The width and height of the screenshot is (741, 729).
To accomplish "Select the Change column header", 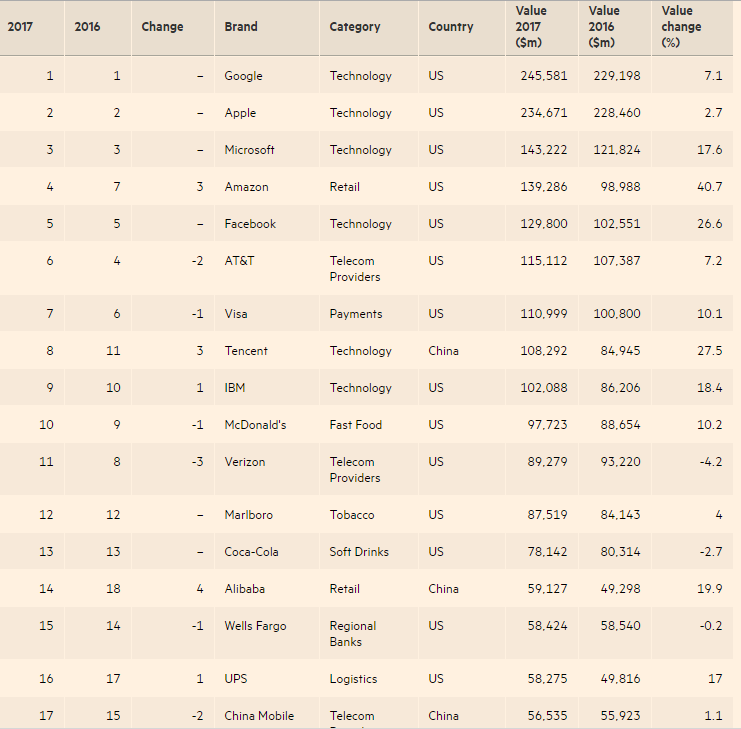I will (162, 27).
